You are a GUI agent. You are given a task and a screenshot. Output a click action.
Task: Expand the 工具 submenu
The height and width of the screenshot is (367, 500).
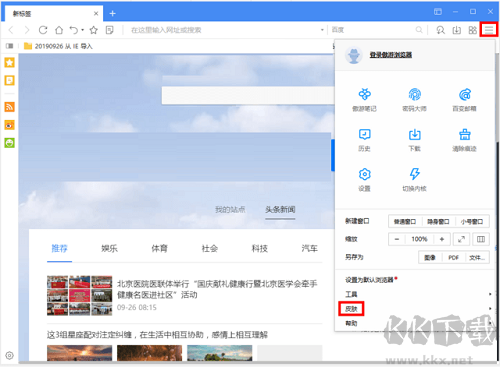pyautogui.click(x=414, y=294)
